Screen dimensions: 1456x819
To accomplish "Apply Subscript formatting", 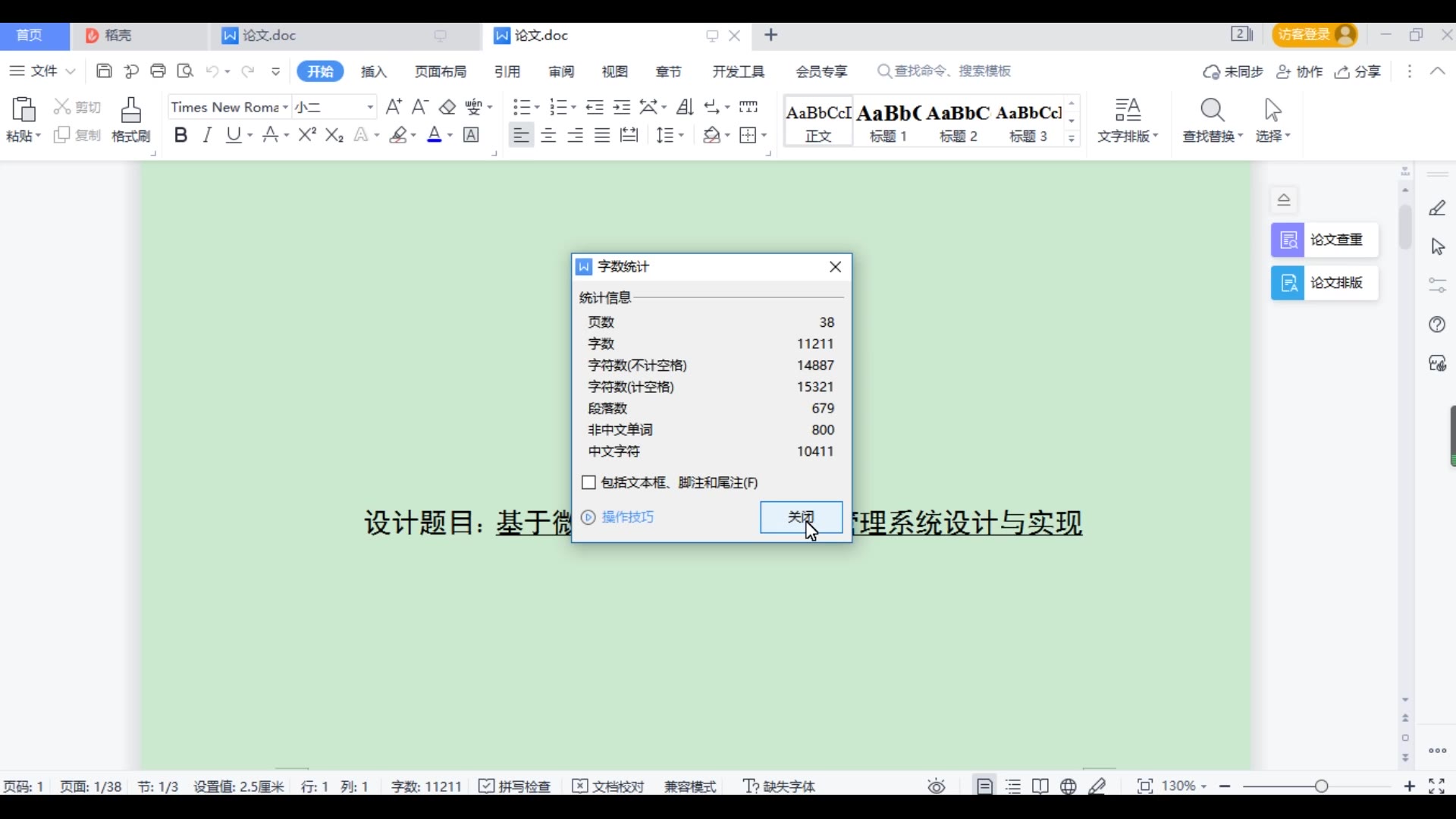I will [334, 135].
